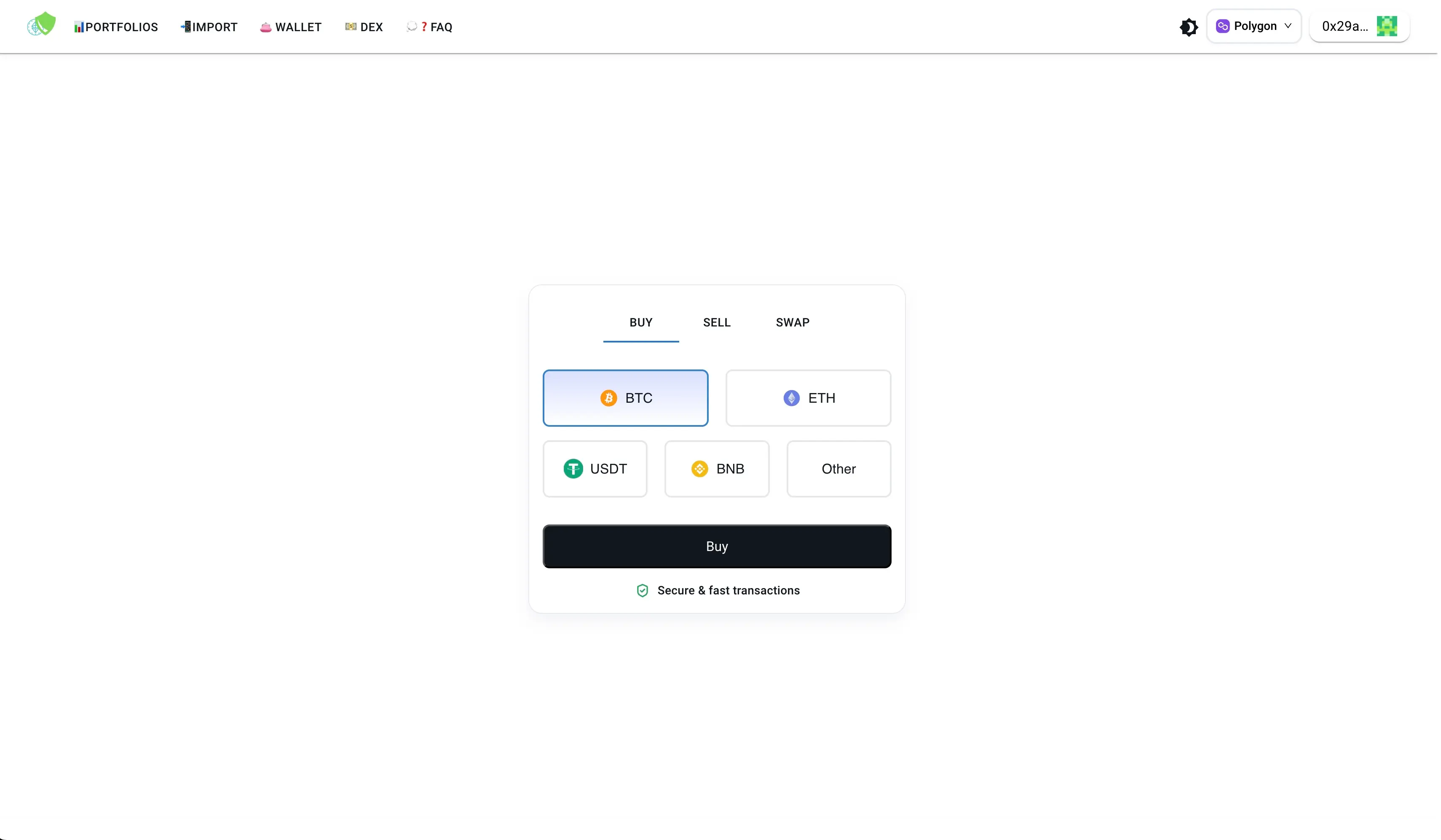
Task: Click the purple Polygon network icon
Action: point(1223,26)
